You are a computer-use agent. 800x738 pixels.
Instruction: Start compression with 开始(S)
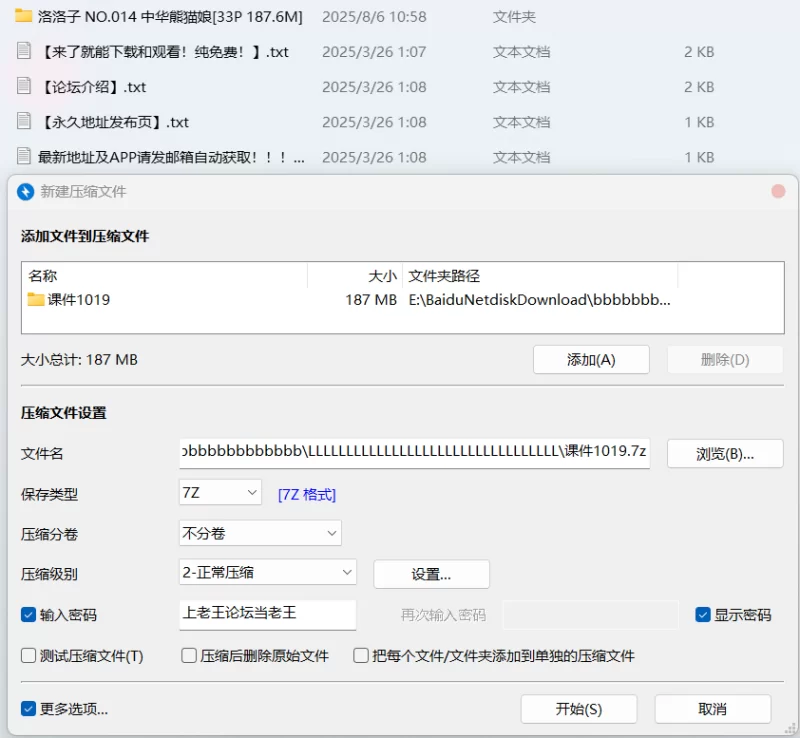pos(579,709)
